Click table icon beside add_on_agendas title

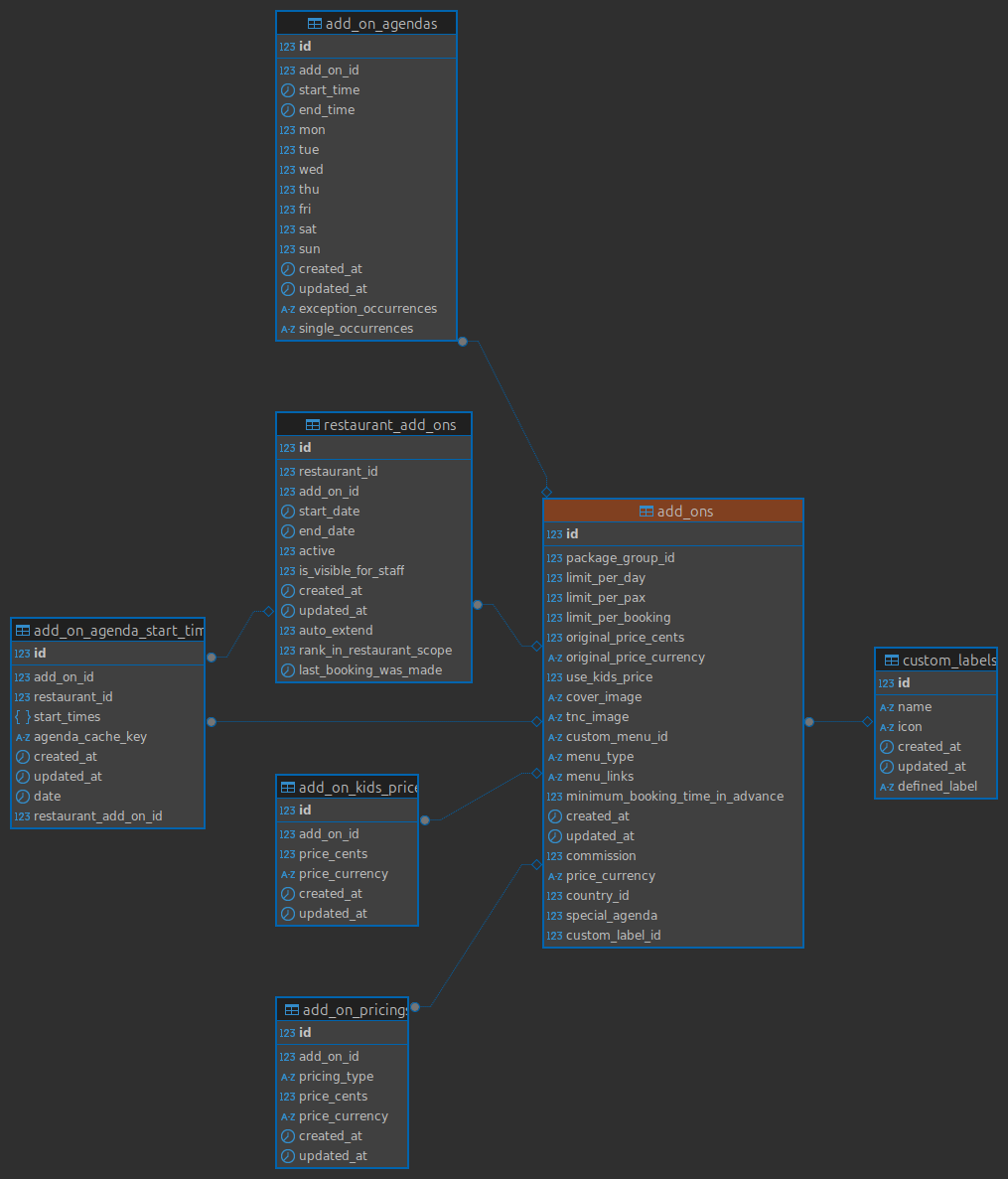314,24
